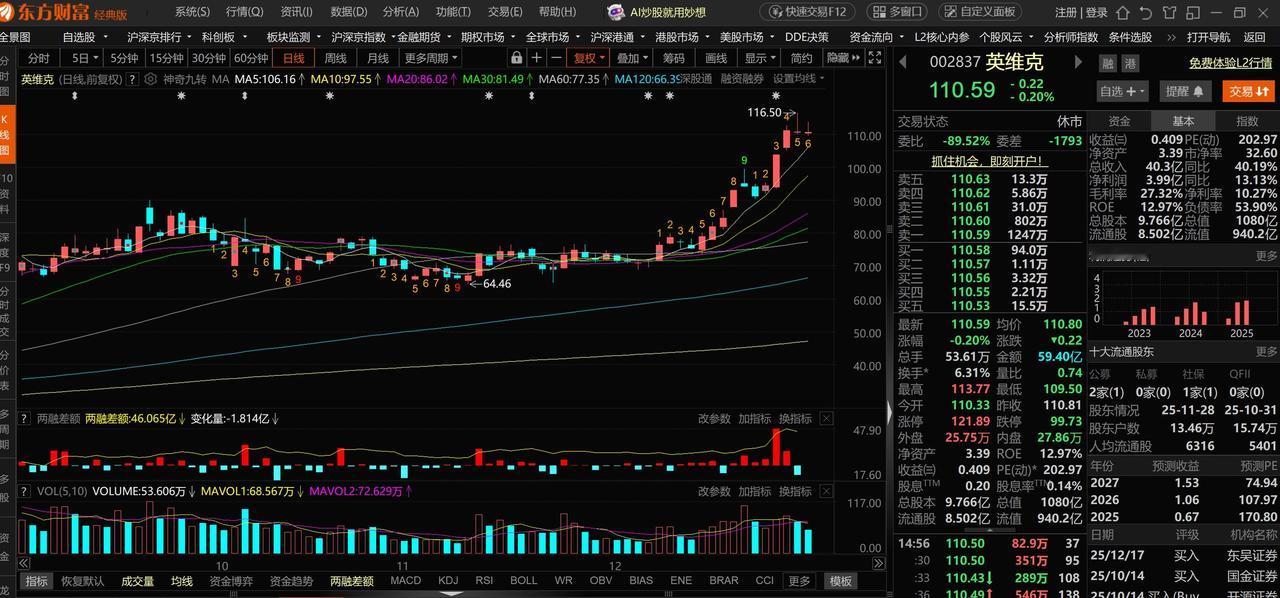Go to previous stock with left arrow
The image size is (1280, 598).
(902, 62)
